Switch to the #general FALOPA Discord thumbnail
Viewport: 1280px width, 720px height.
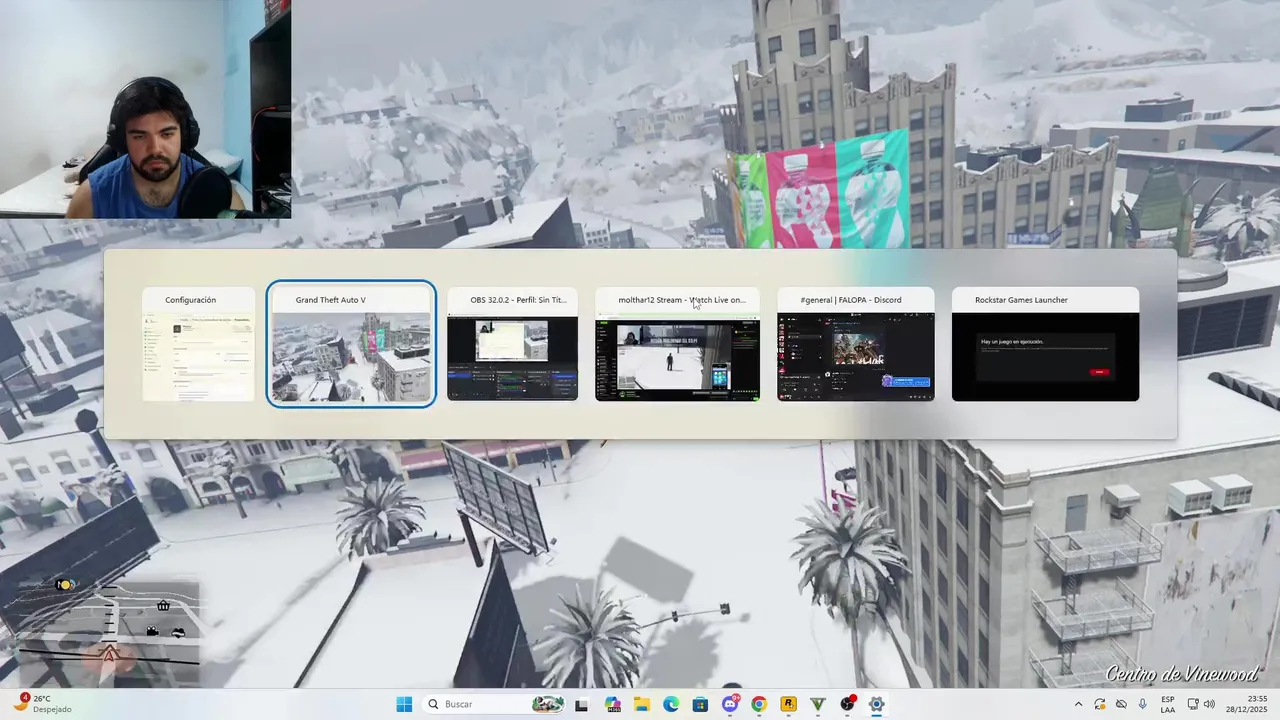(x=856, y=344)
